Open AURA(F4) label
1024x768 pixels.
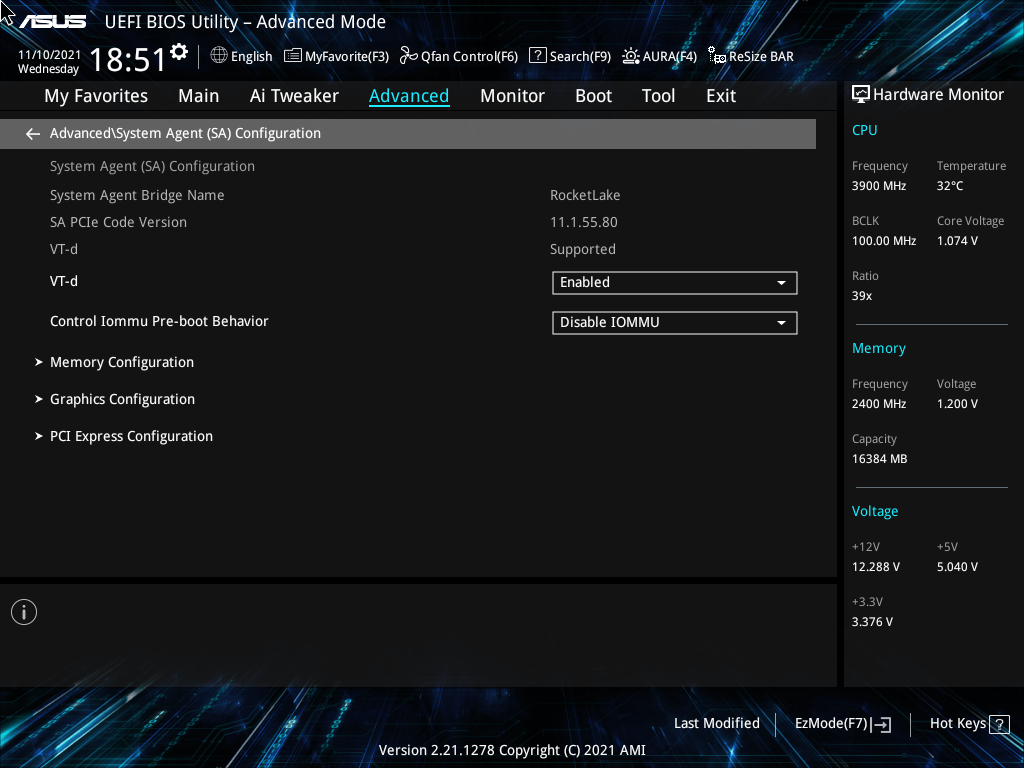coord(669,57)
